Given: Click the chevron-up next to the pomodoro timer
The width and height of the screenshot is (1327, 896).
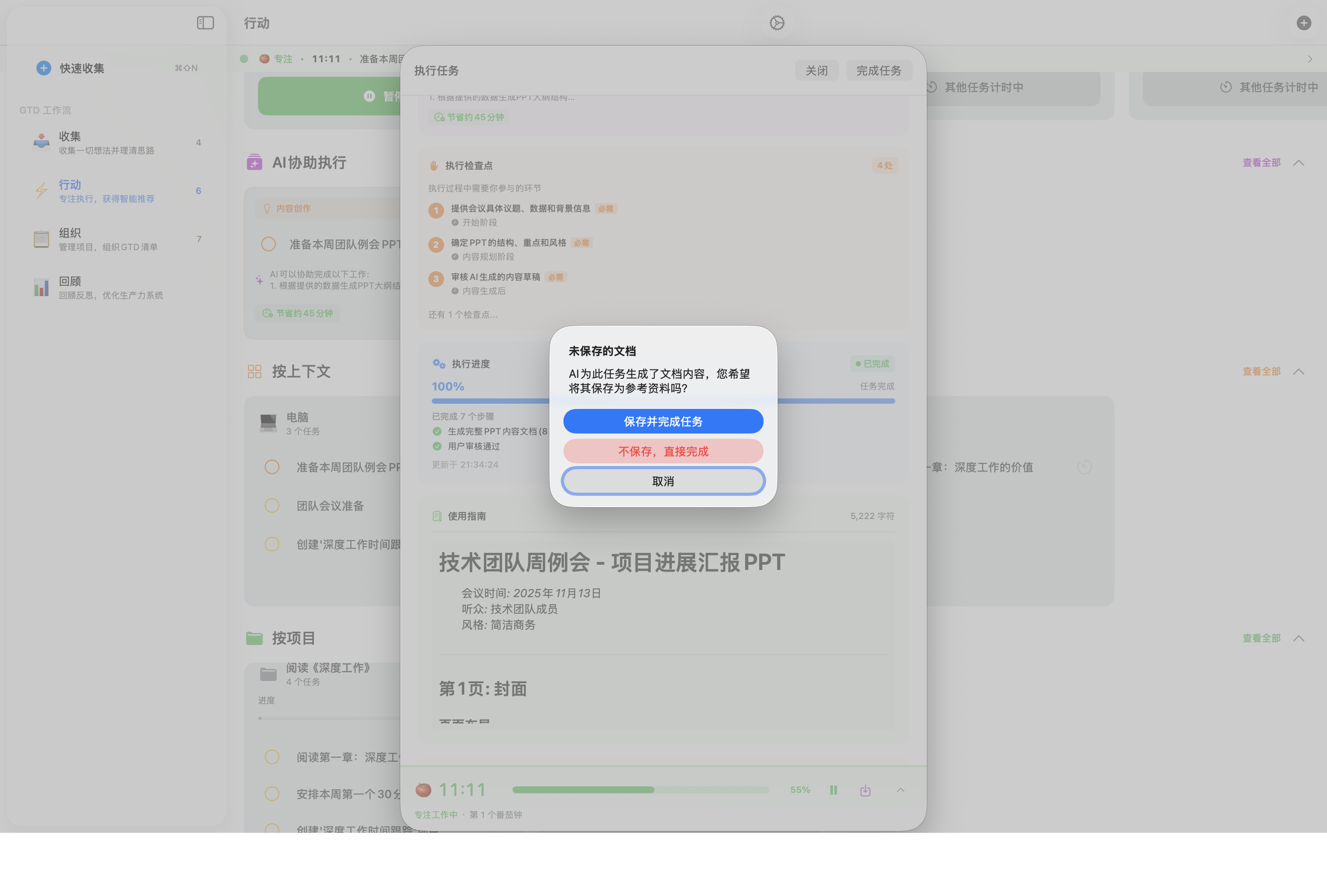Looking at the screenshot, I should pyautogui.click(x=900, y=790).
